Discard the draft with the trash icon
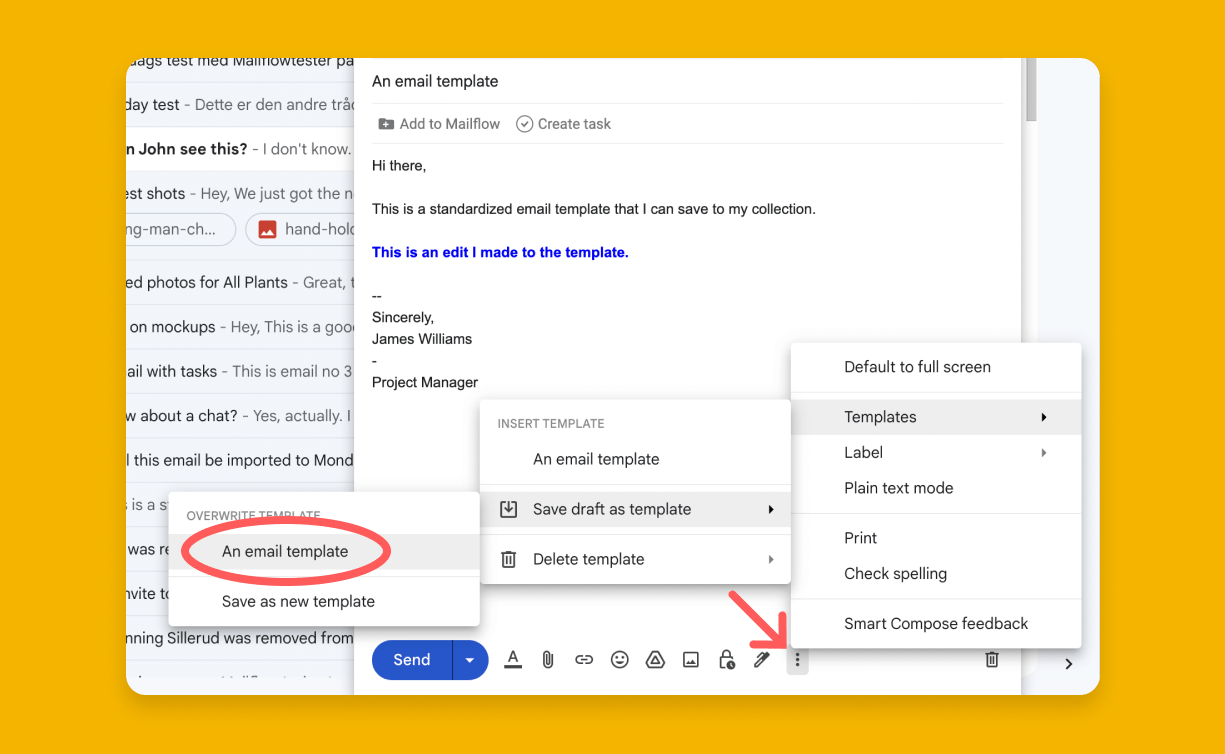 pos(991,659)
